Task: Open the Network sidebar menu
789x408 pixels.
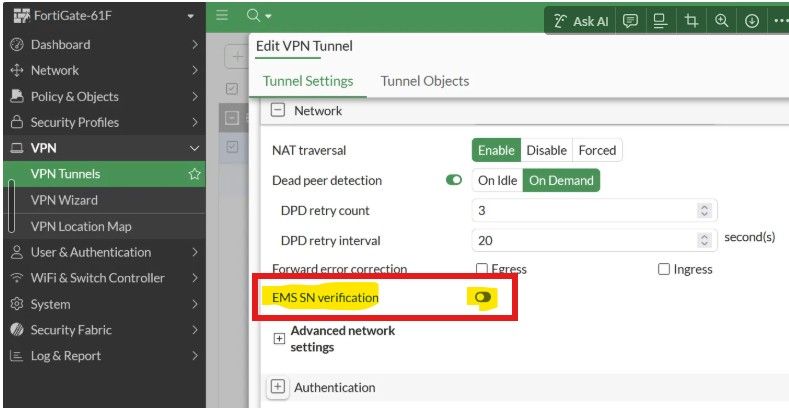Action: (105, 70)
